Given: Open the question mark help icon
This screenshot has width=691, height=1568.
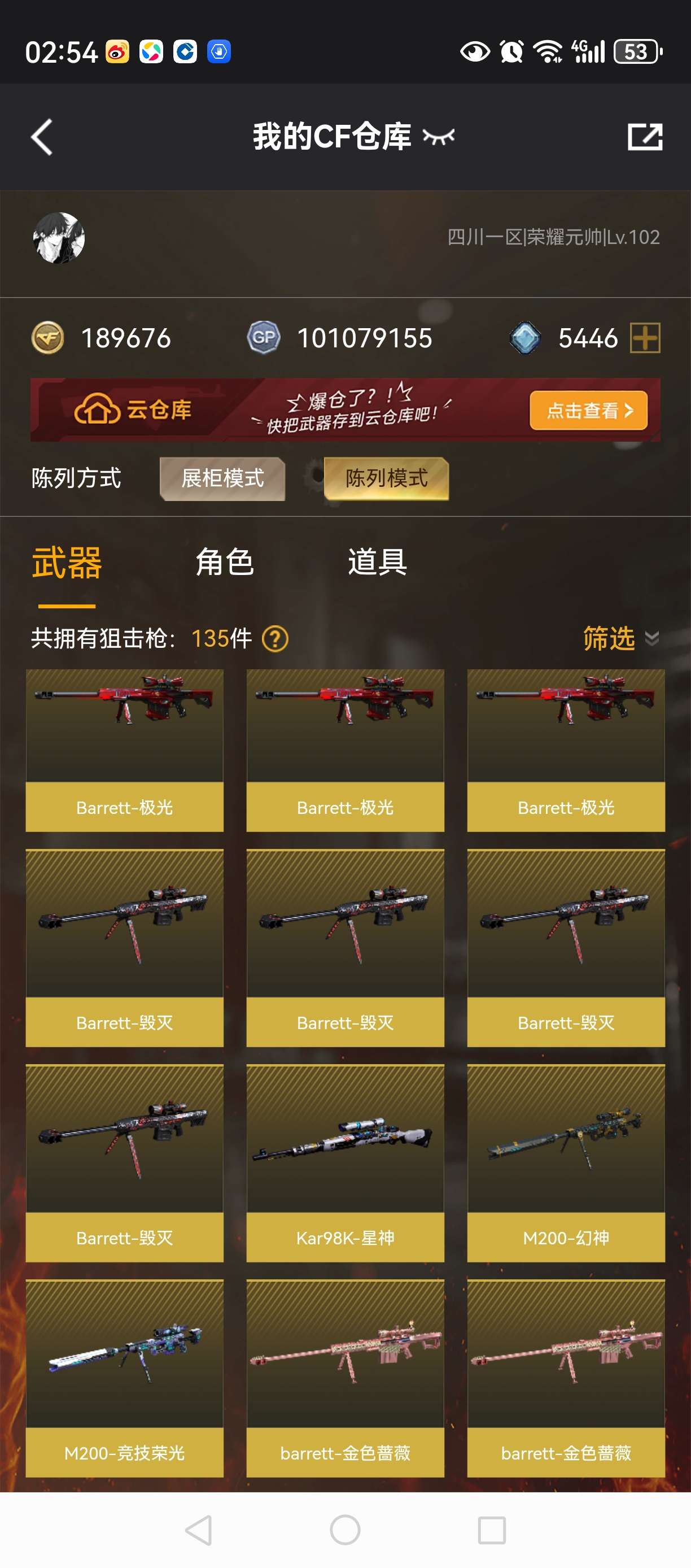Looking at the screenshot, I should pos(275,639).
